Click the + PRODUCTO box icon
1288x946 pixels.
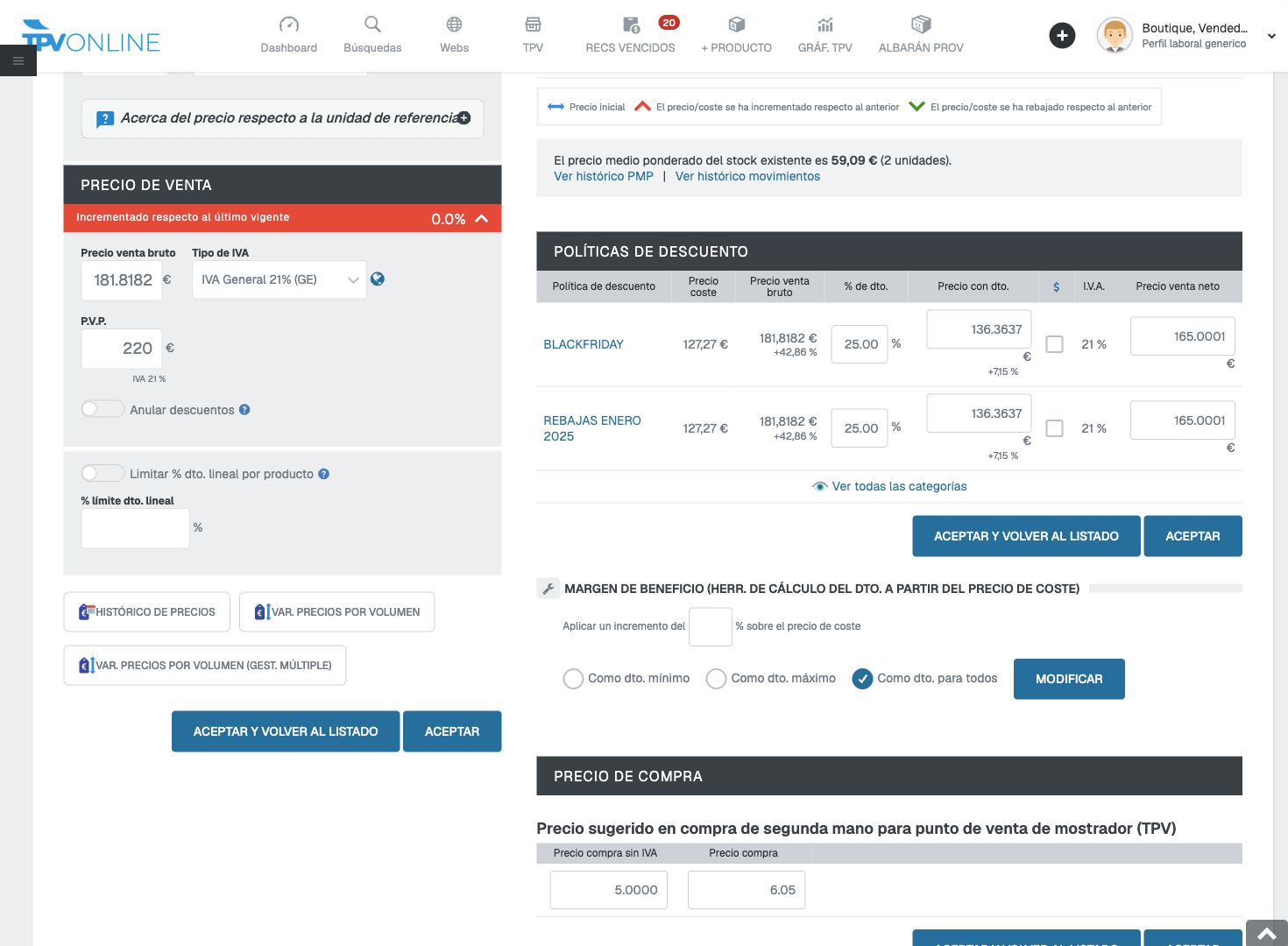click(x=737, y=25)
